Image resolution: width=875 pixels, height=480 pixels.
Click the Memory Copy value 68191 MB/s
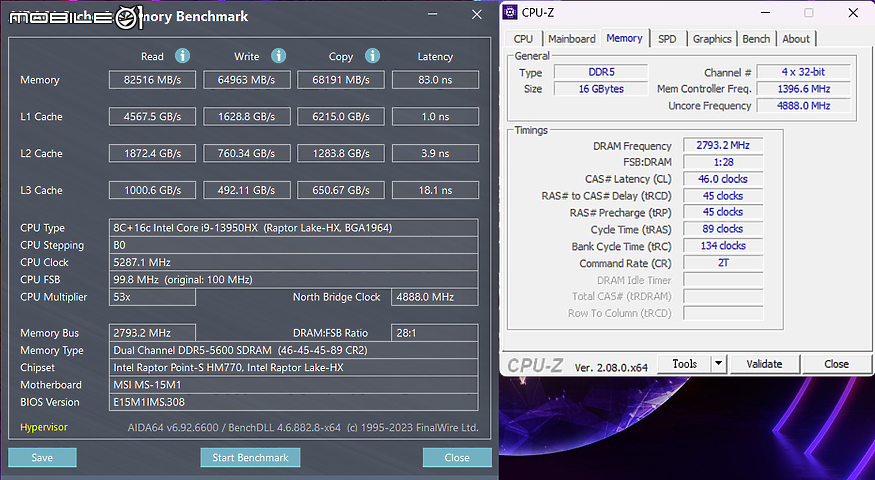(x=341, y=80)
